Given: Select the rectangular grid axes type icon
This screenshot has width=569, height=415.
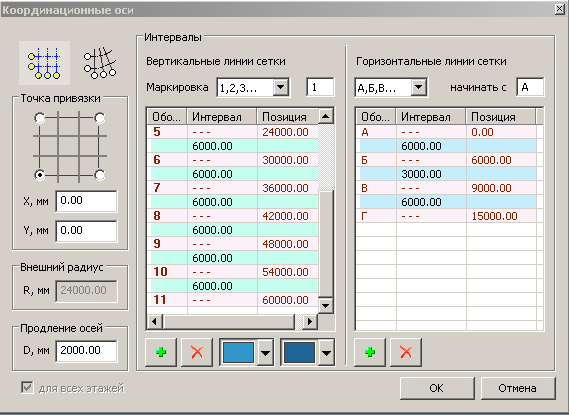Looking at the screenshot, I should [x=44, y=63].
